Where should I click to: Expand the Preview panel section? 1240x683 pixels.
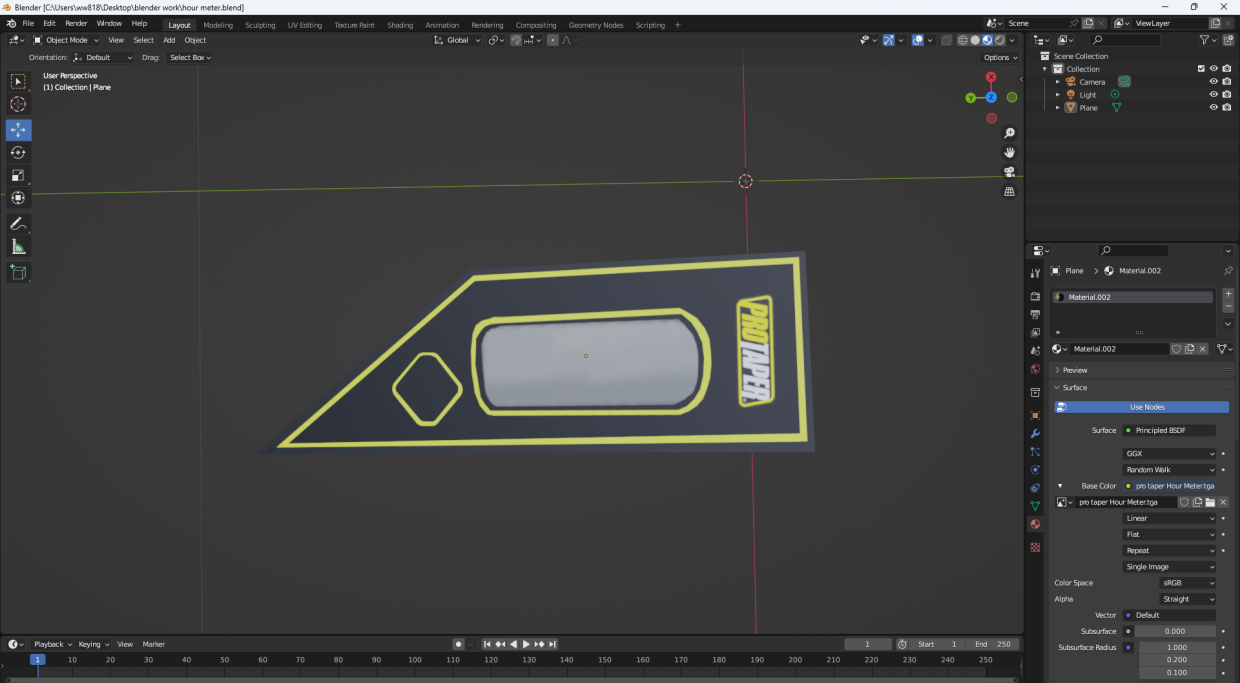tap(1075, 370)
